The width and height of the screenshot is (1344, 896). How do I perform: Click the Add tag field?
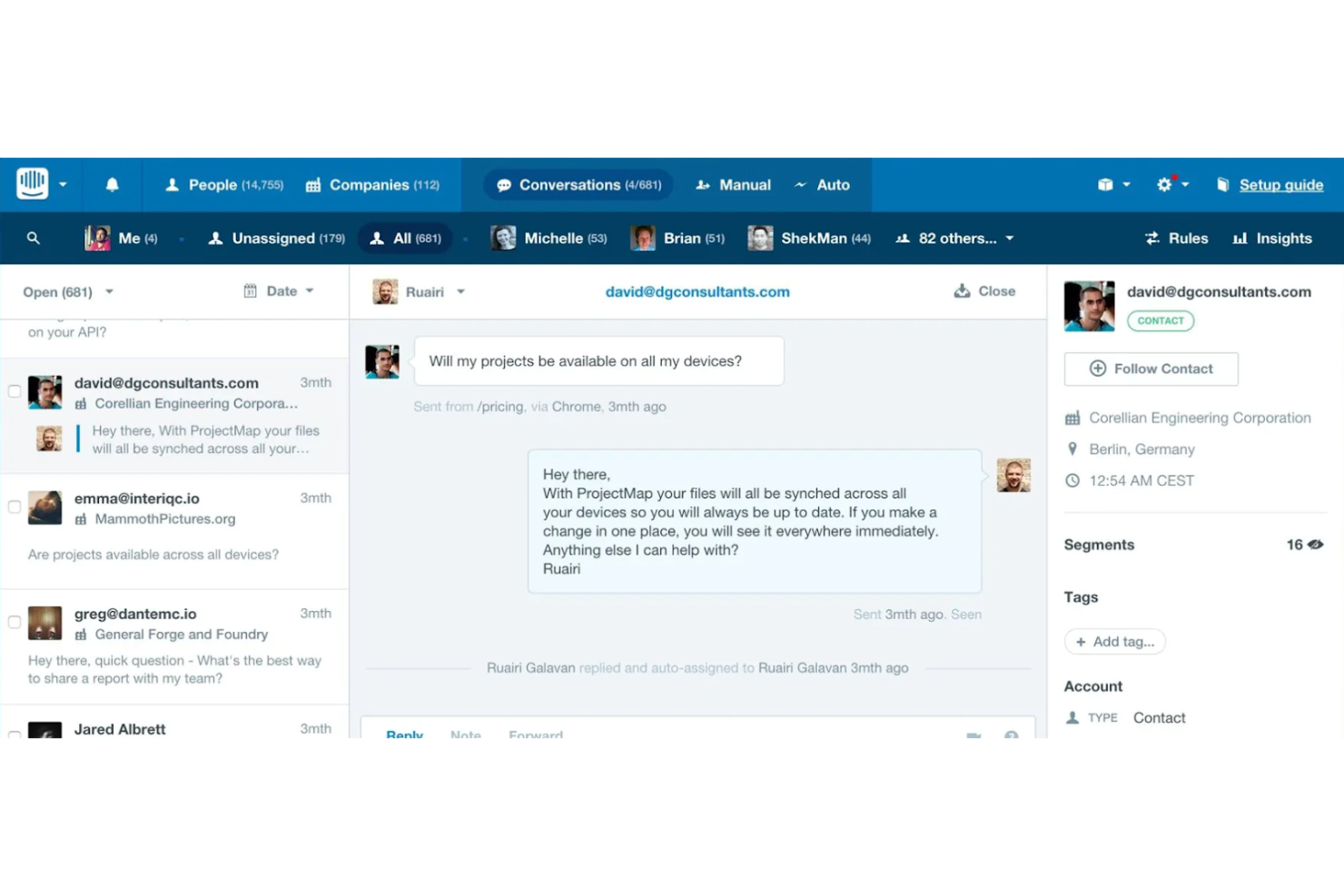(x=1114, y=641)
